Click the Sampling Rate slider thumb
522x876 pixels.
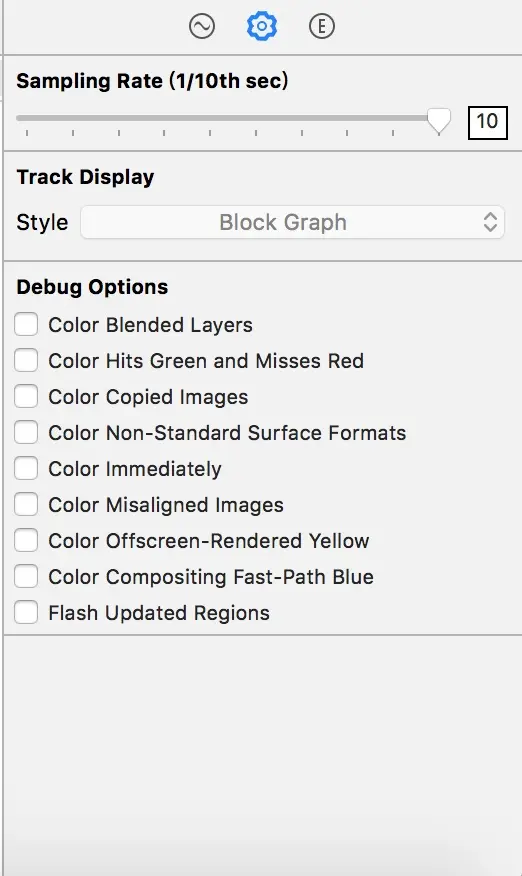coord(439,120)
